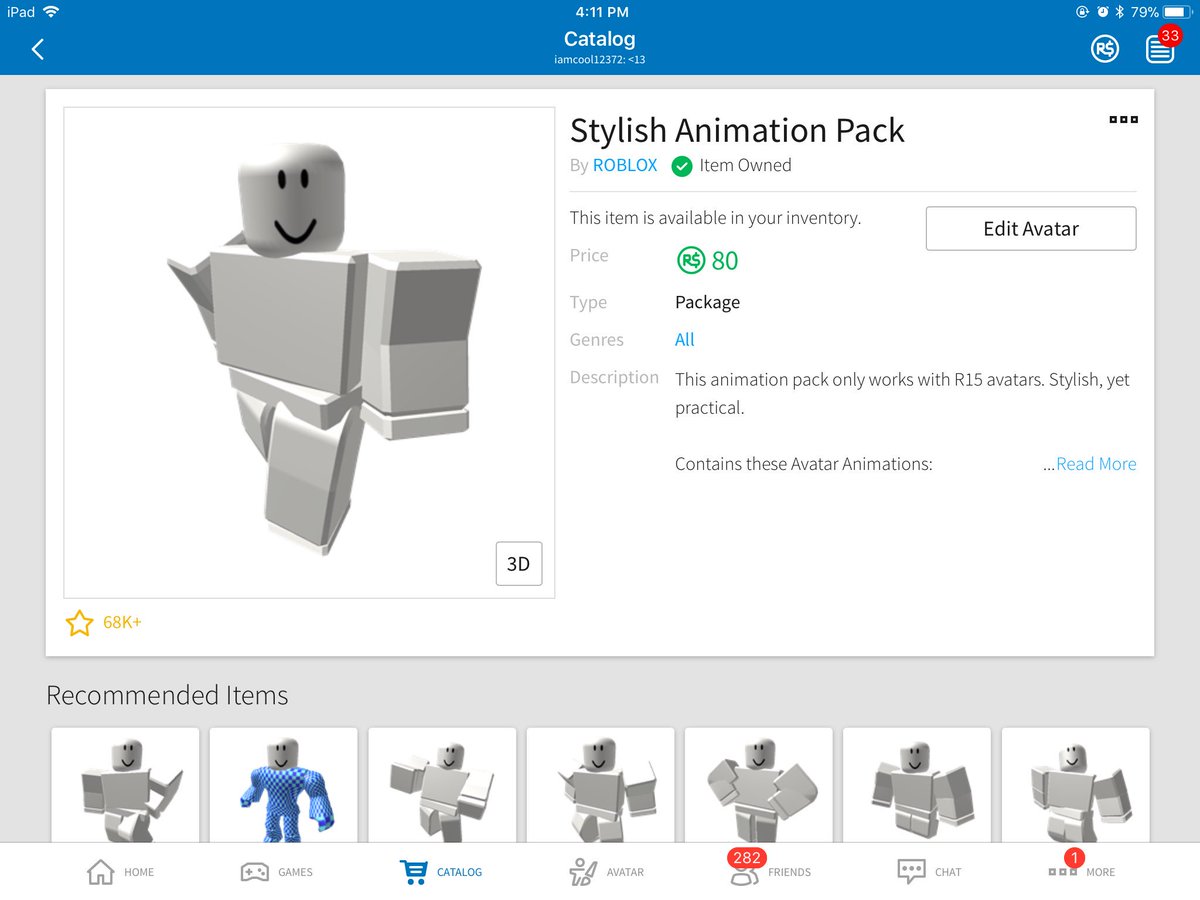Tap the green Item Owned checkmark
Viewport: 1200px width, 900px height.
[x=682, y=166]
